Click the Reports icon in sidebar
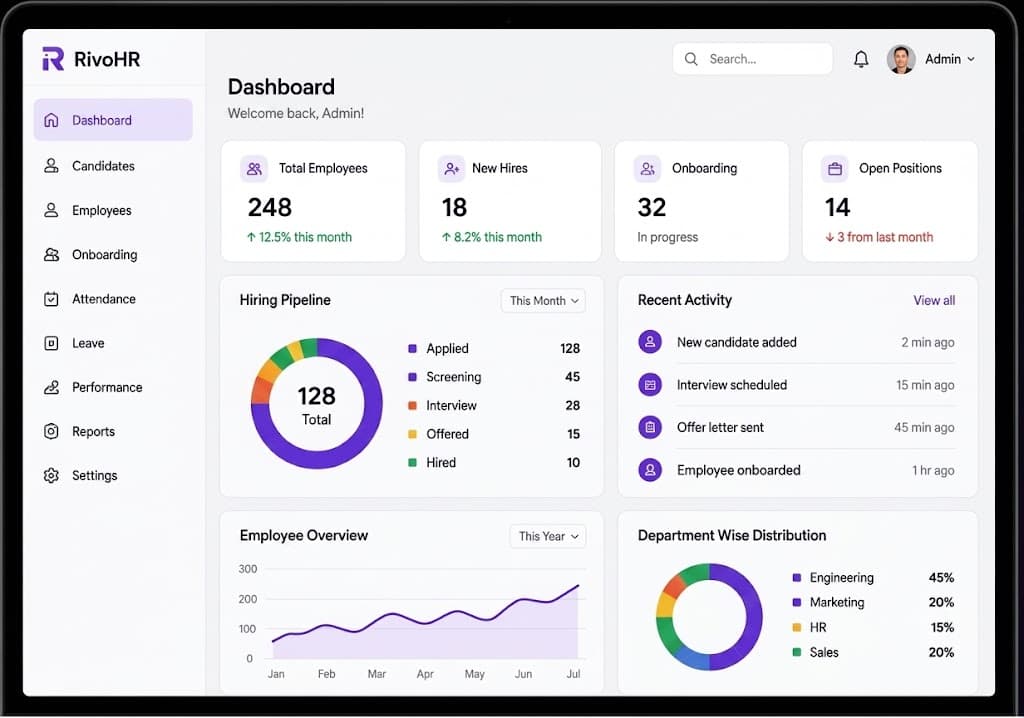 click(x=51, y=431)
